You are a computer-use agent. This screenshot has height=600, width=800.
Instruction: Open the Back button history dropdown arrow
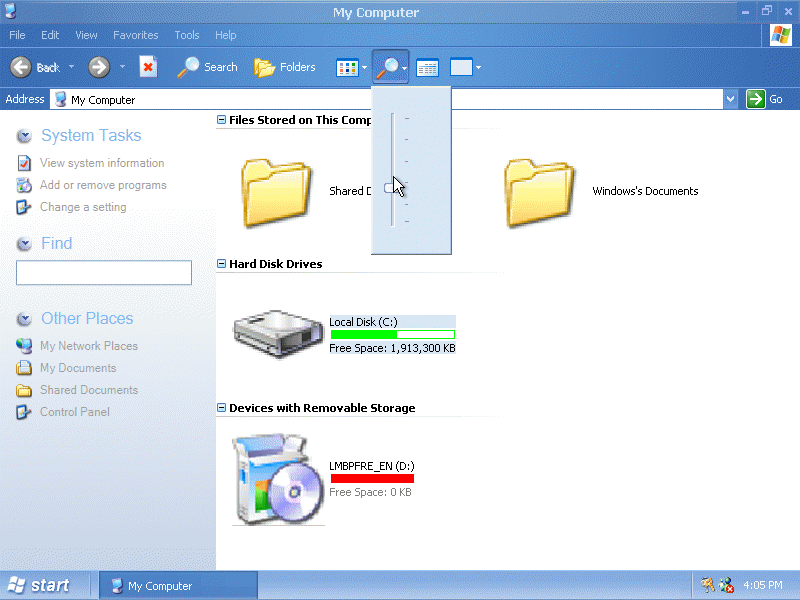71,67
